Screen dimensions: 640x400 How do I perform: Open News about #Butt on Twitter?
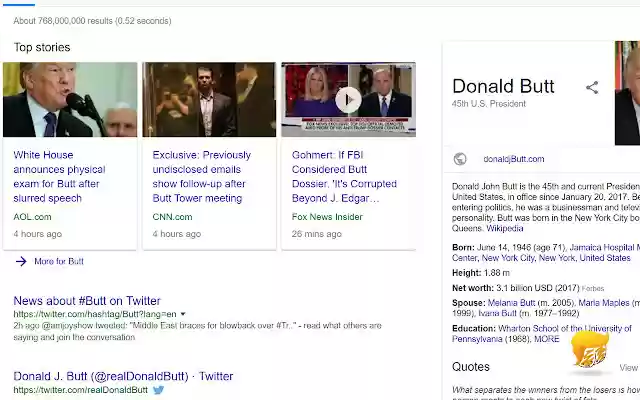pyautogui.click(x=87, y=301)
